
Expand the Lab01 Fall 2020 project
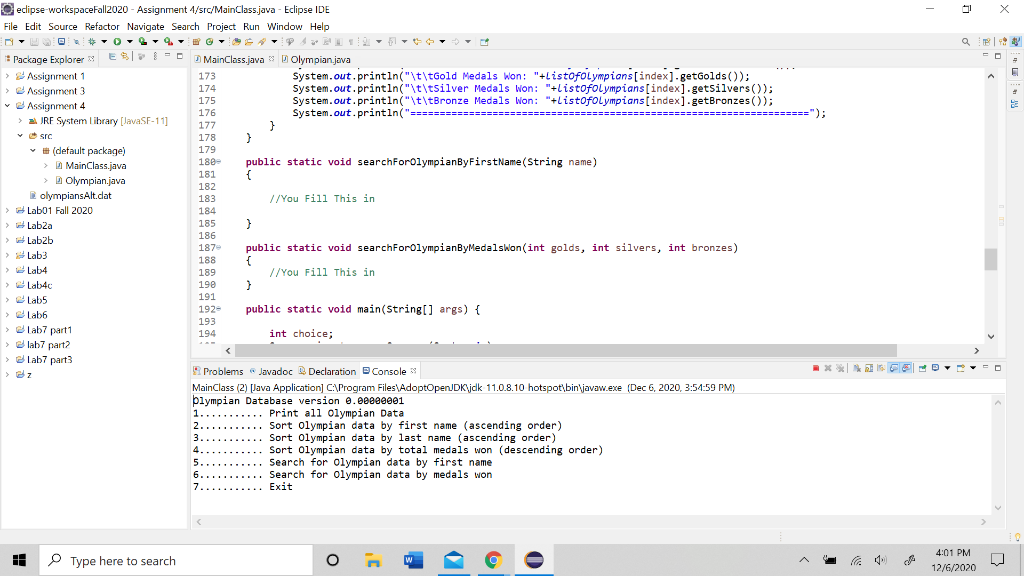[7, 210]
